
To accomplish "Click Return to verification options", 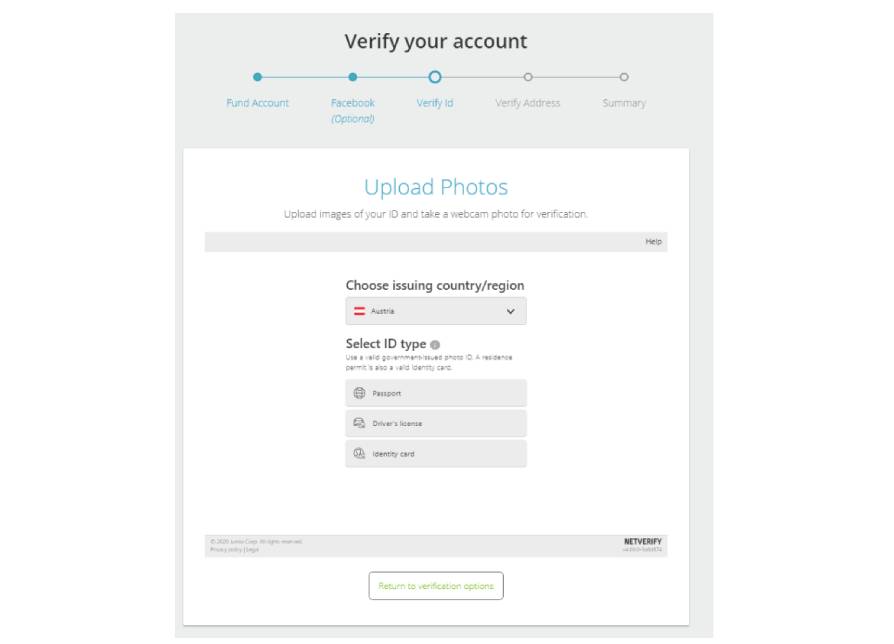I will click(x=436, y=586).
